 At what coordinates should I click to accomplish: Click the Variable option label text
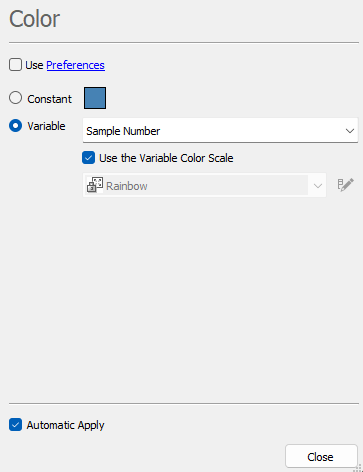coord(46,126)
